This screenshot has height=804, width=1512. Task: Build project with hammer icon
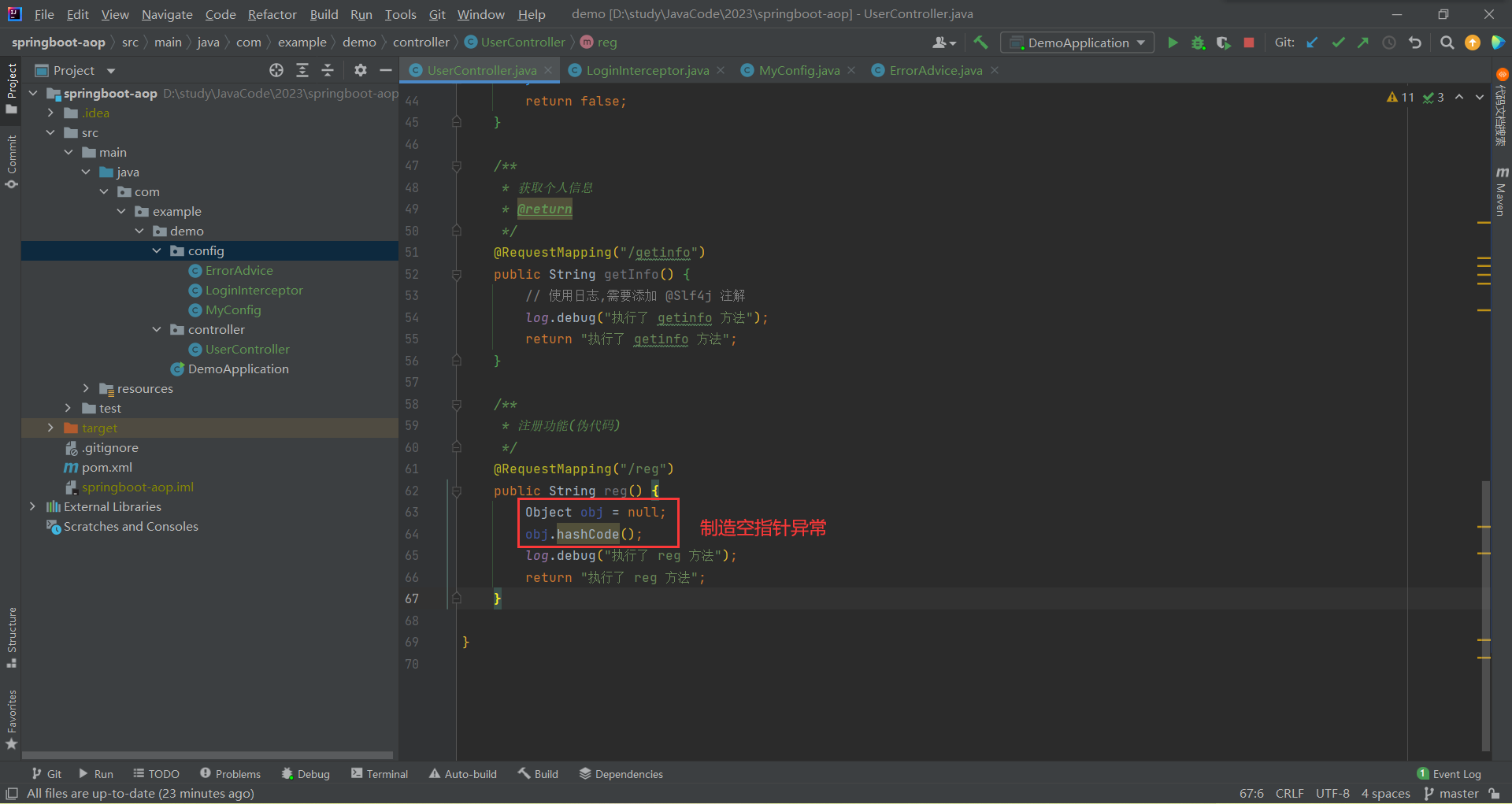980,43
